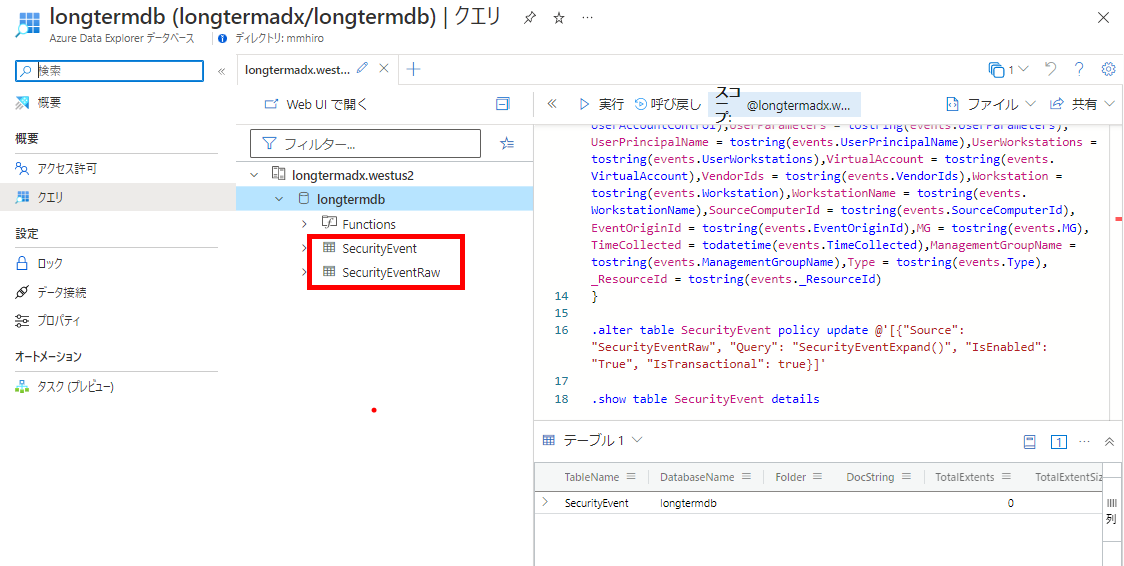Image resolution: width=1124 pixels, height=566 pixels.
Task: Click the undo arrow icon
Action: (1051, 69)
